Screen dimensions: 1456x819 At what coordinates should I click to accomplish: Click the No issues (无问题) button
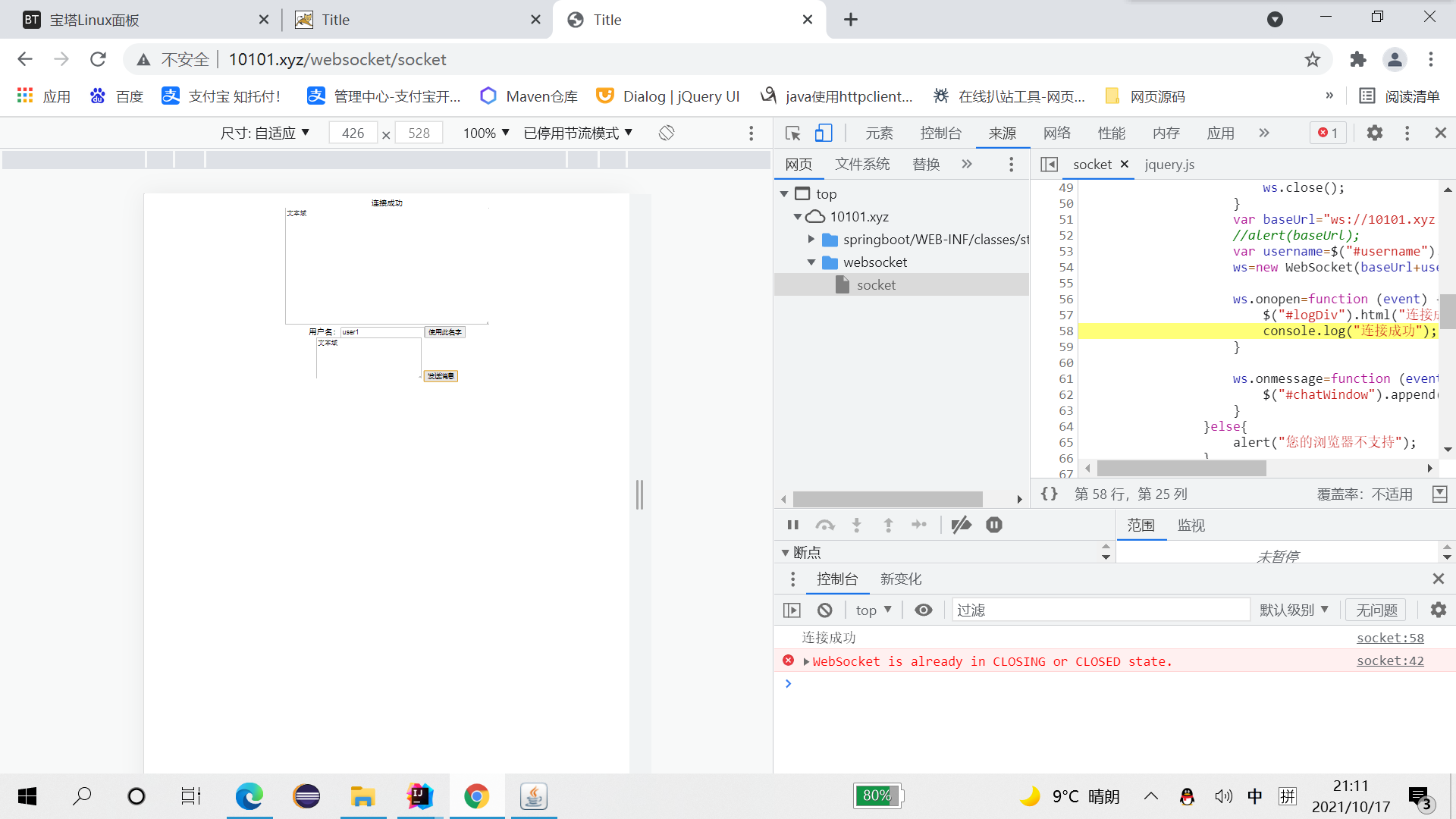tap(1376, 610)
